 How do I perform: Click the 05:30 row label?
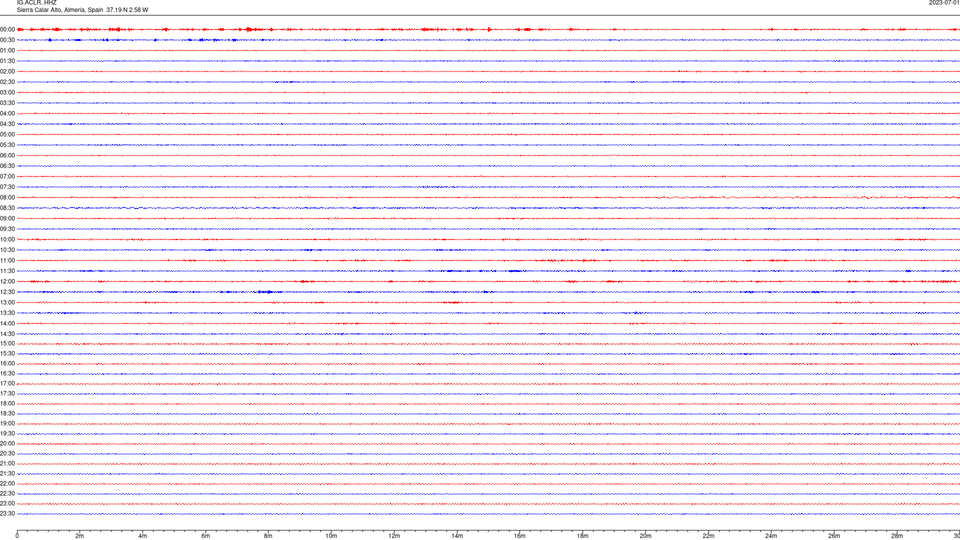click(x=7, y=145)
